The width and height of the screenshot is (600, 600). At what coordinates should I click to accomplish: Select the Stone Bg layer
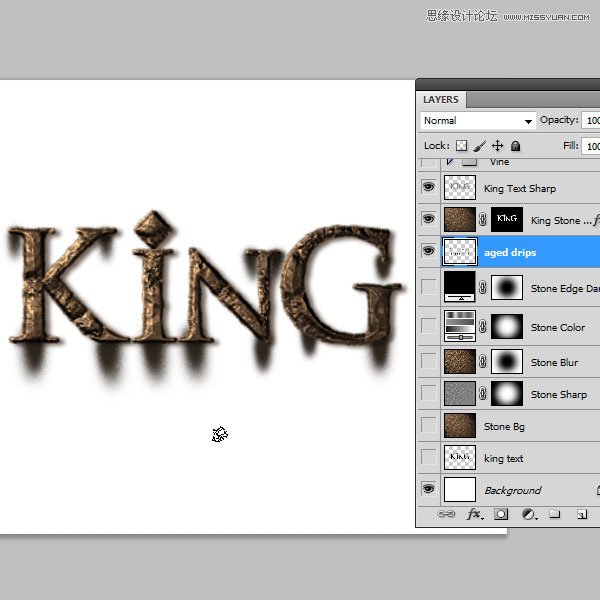[x=520, y=426]
